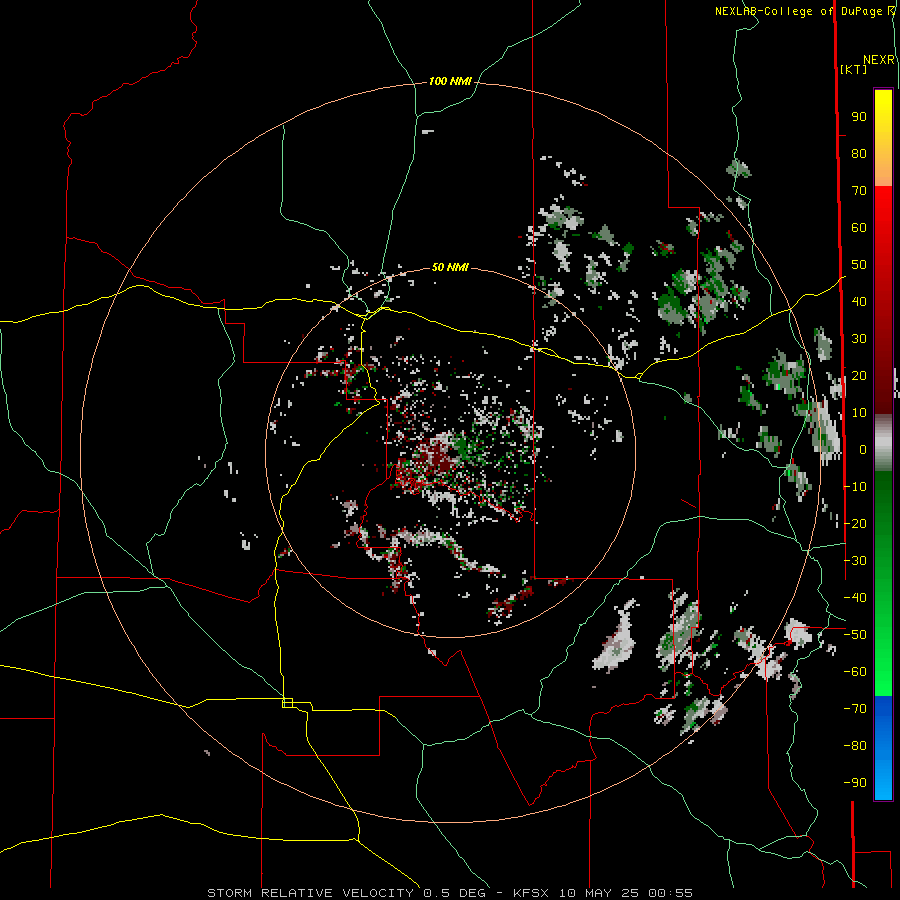The image size is (900, 900).
Task: Click the 30 value on velocity scale
Action: [859, 339]
